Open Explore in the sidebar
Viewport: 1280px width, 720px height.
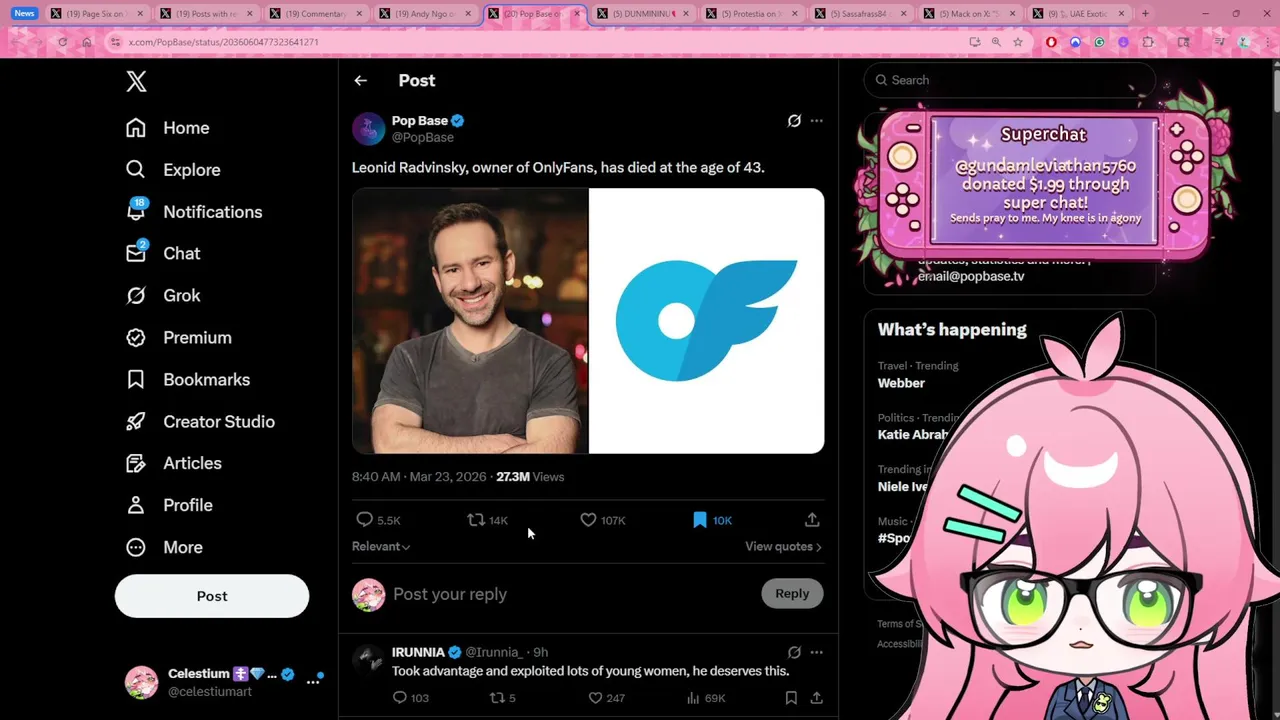[173, 170]
